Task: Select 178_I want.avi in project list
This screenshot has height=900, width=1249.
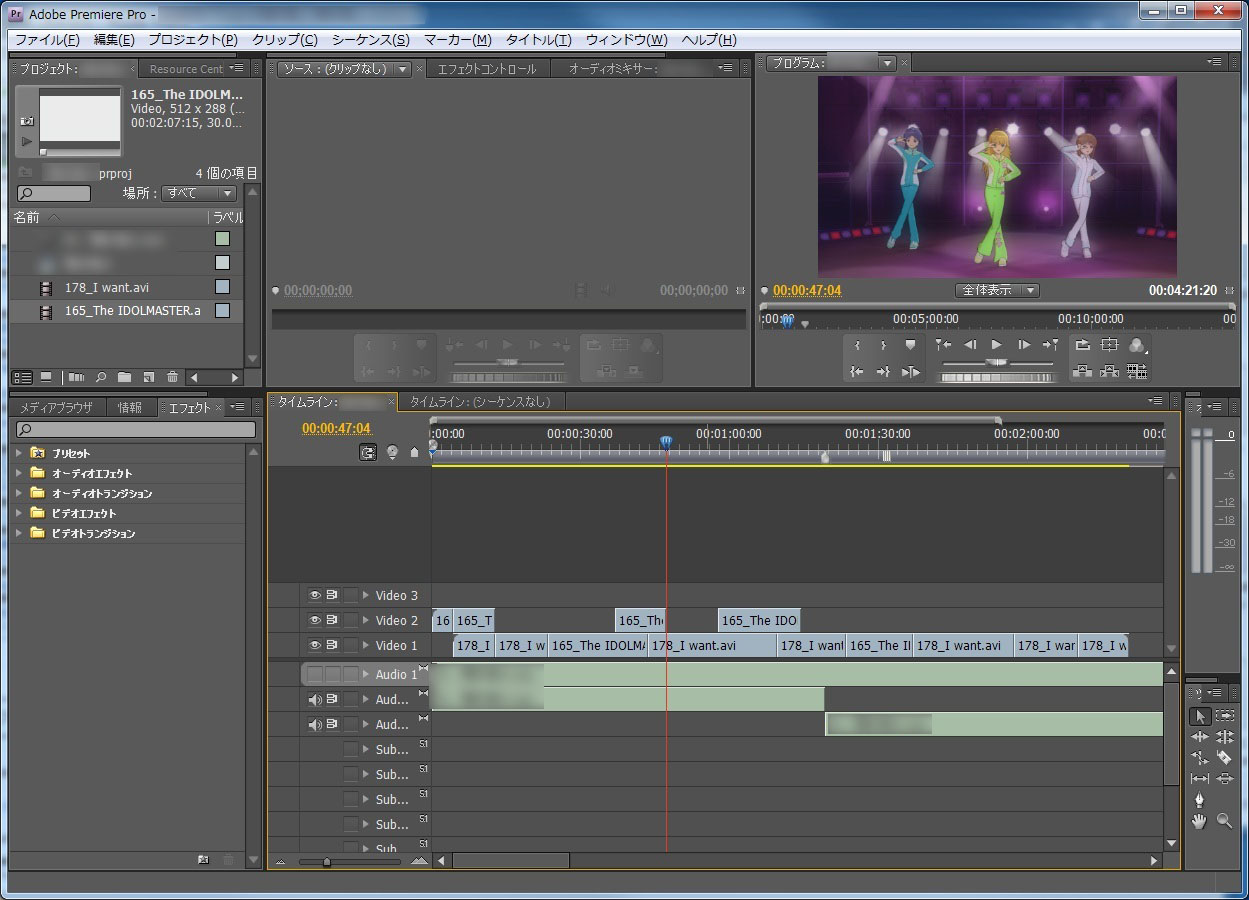Action: pyautogui.click(x=107, y=287)
